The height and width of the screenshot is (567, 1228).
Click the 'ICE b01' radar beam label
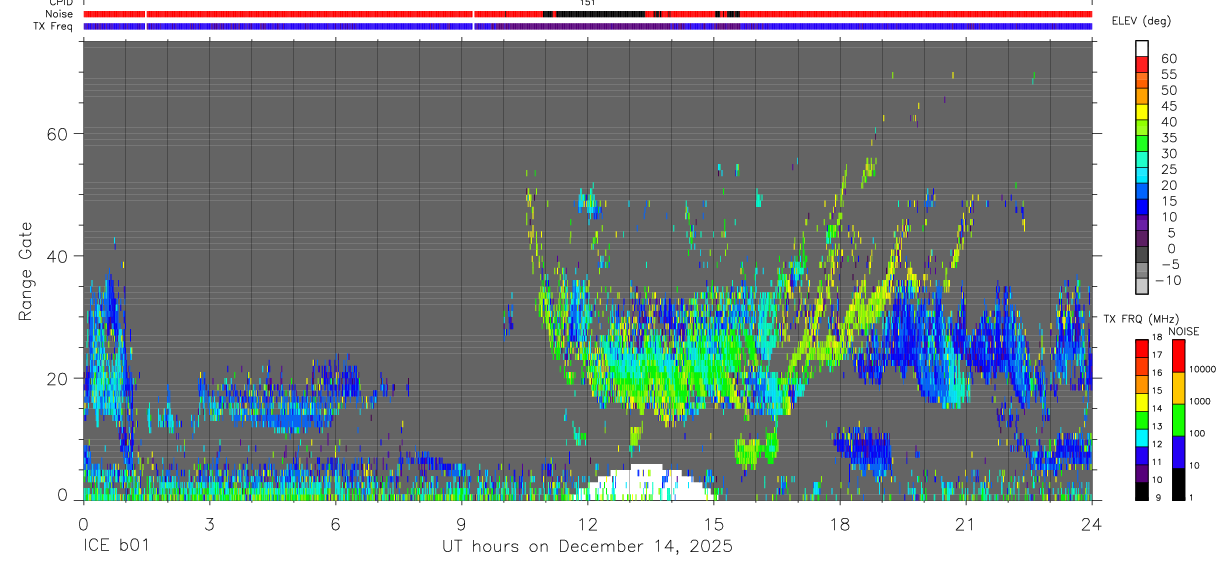(x=116, y=546)
